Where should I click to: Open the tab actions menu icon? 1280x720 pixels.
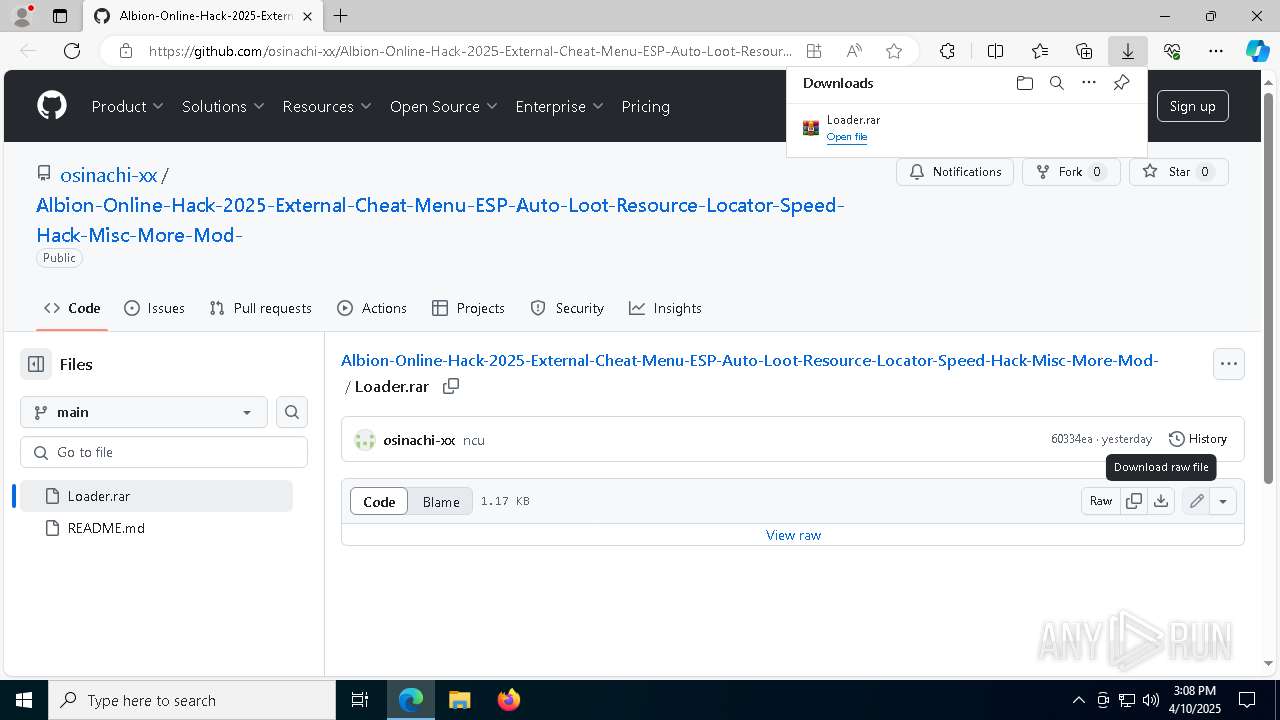[x=60, y=16]
